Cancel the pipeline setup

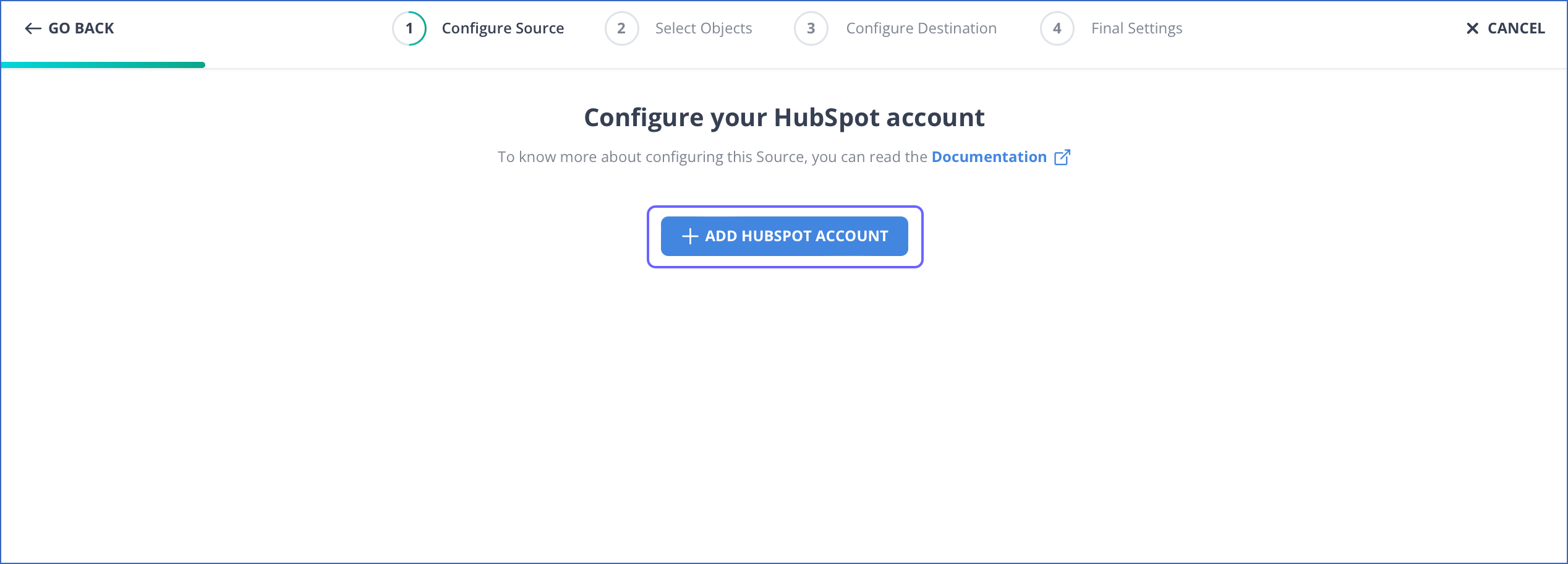point(1506,28)
